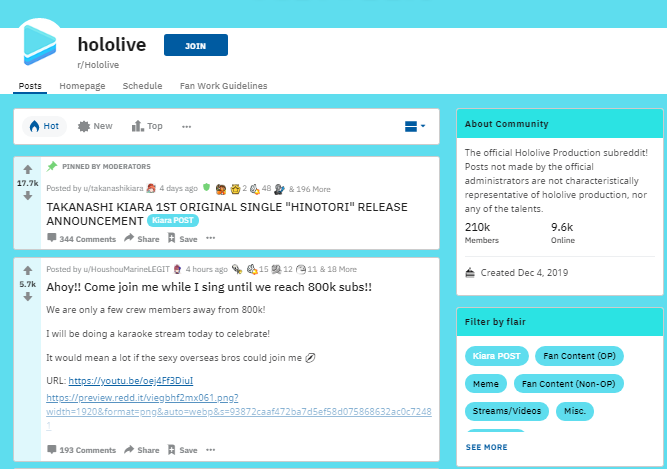The image size is (667, 469).
Task: Click the silver award icon on pinned post
Action: pos(278,189)
